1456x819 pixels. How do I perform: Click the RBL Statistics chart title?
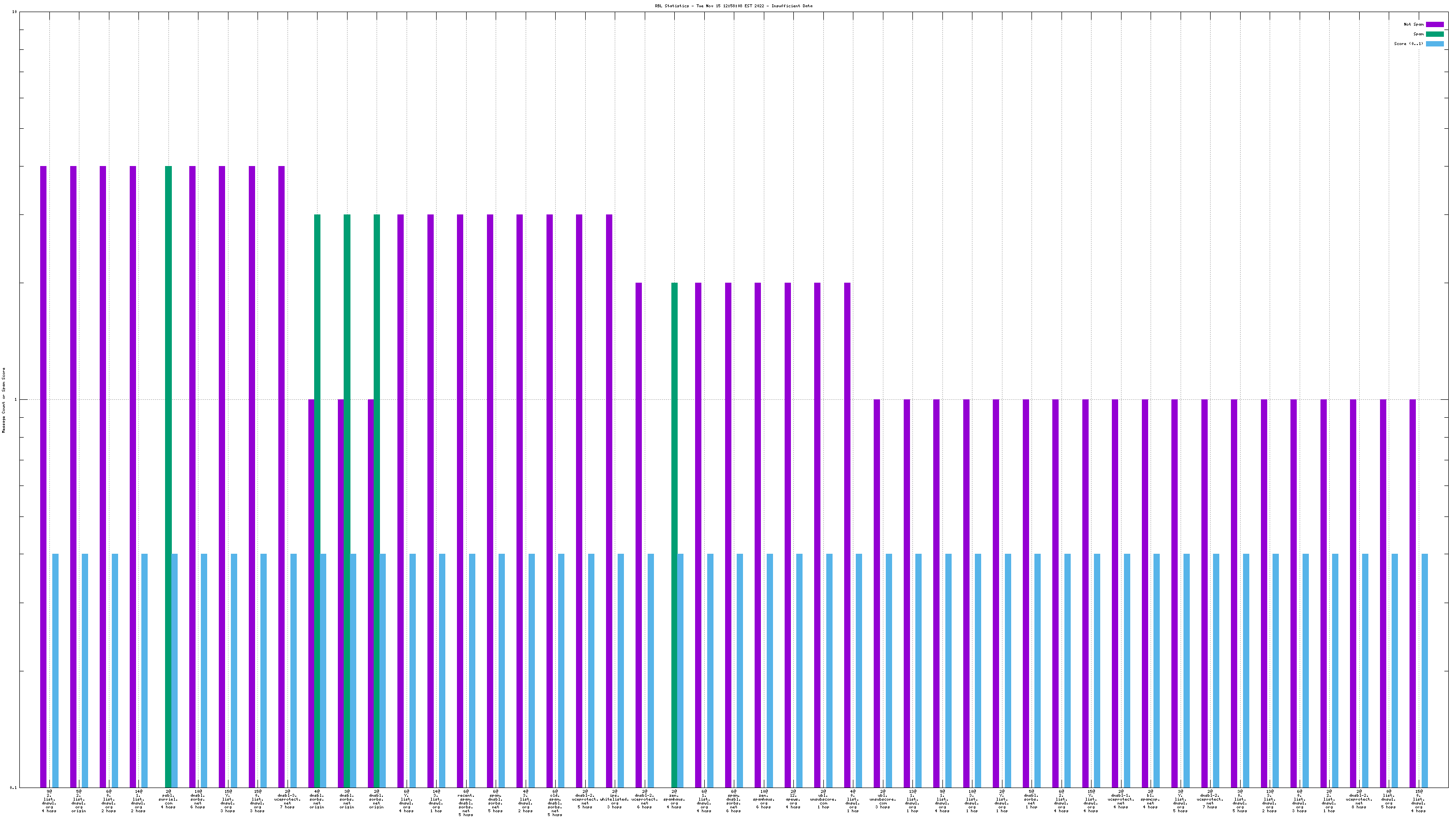[733, 6]
